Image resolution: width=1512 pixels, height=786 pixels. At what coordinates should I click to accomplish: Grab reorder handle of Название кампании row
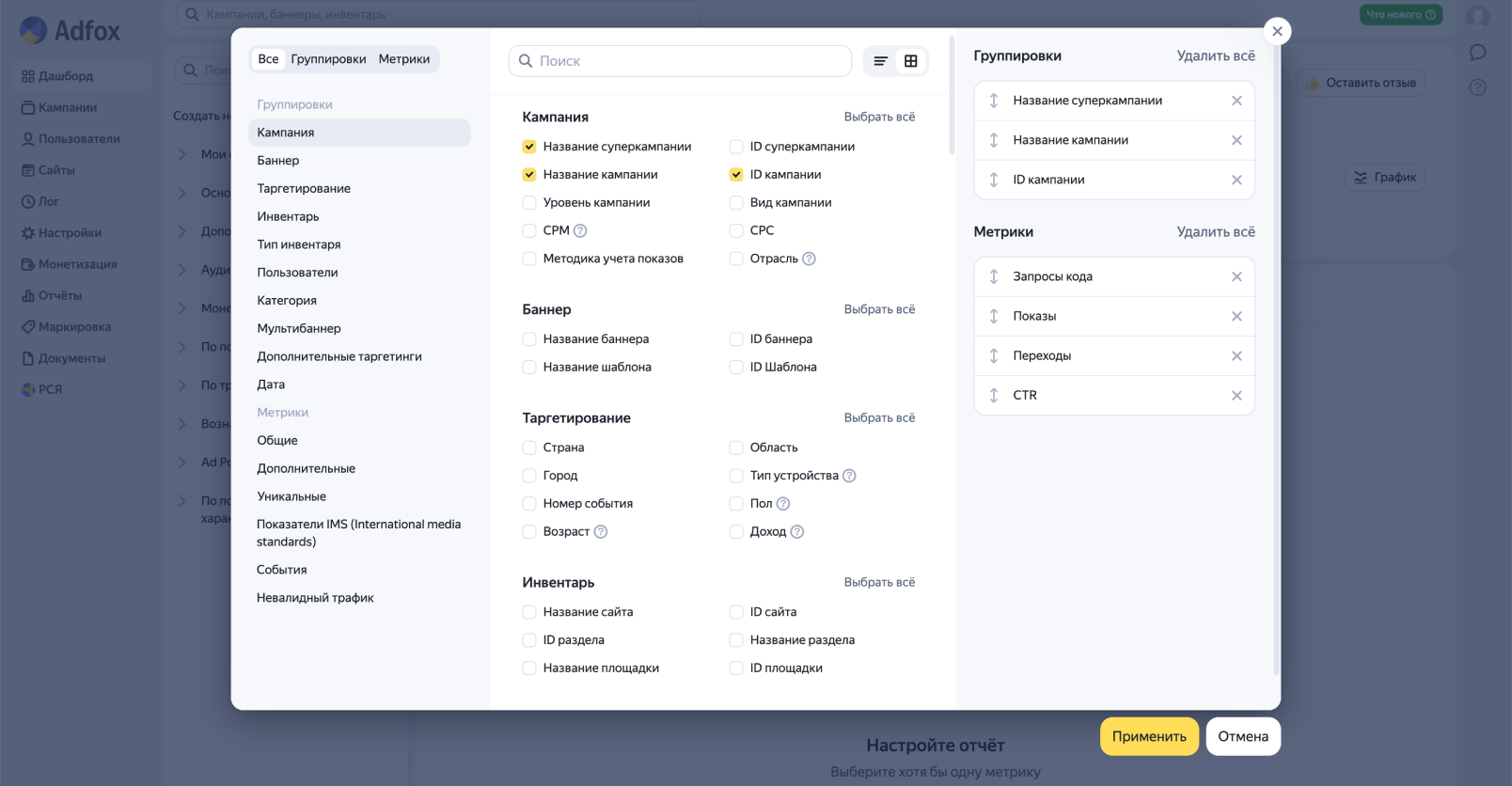tap(994, 140)
